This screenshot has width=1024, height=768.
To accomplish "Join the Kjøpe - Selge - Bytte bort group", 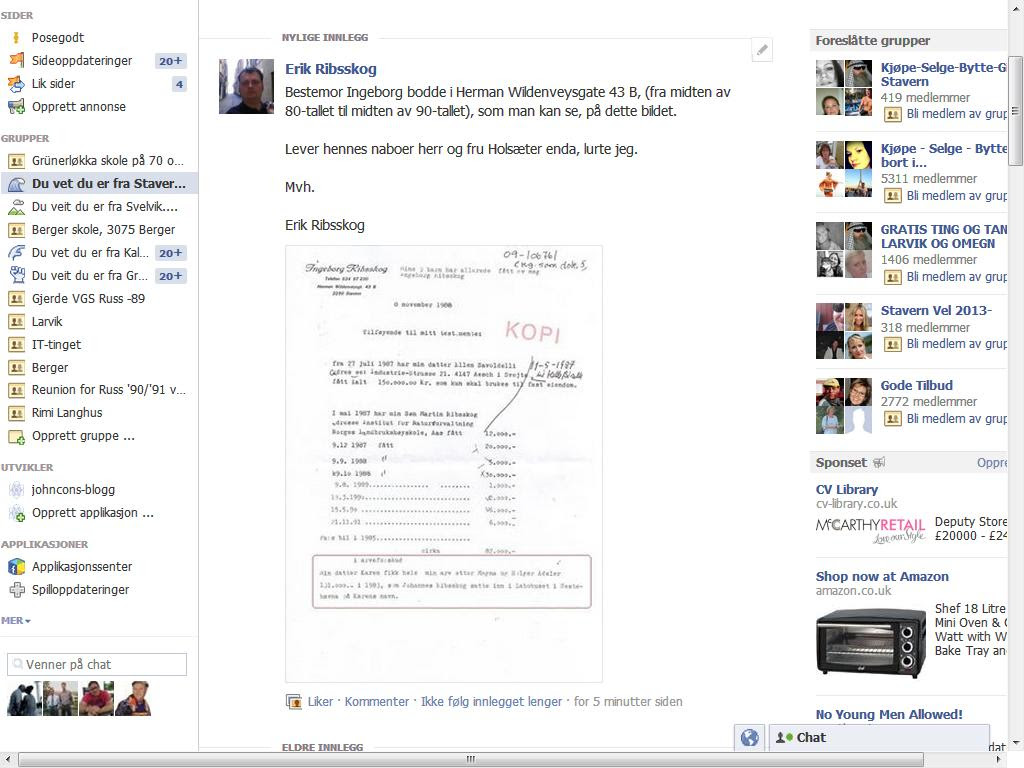I will tap(956, 195).
